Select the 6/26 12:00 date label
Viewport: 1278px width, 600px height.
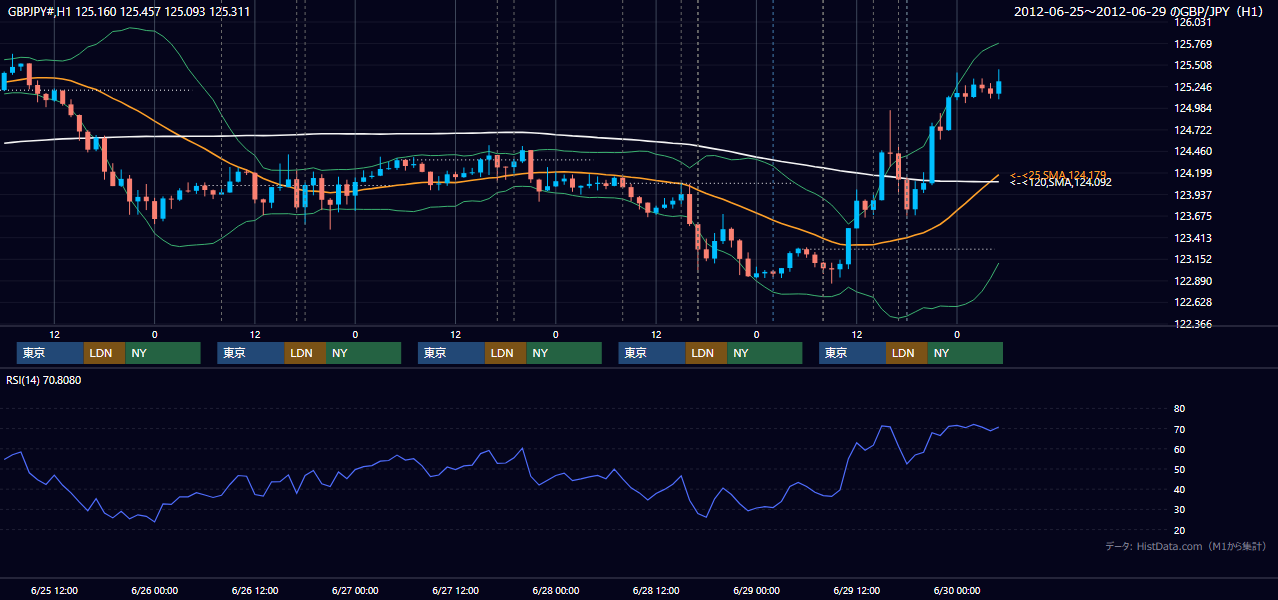(x=255, y=590)
